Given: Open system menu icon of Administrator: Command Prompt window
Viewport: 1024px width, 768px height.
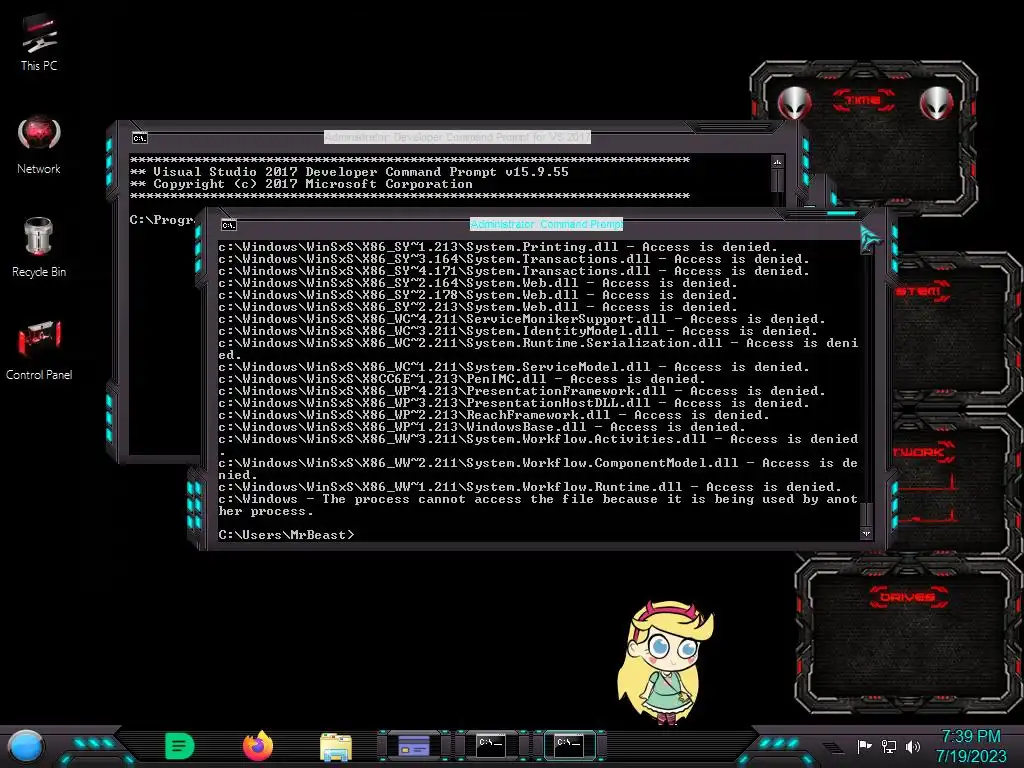Looking at the screenshot, I should tap(229, 225).
